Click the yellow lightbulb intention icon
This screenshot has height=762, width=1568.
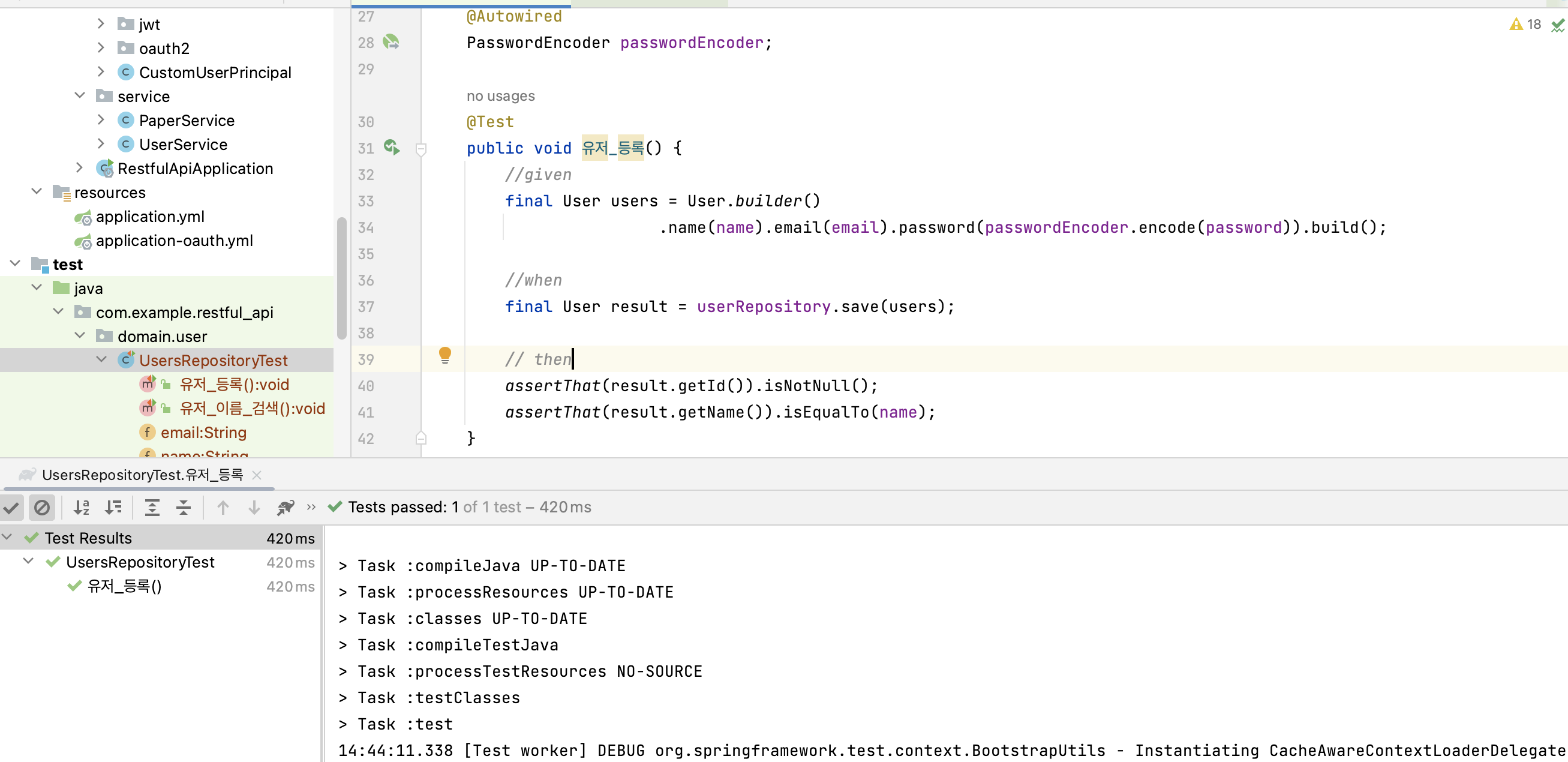[x=445, y=355]
